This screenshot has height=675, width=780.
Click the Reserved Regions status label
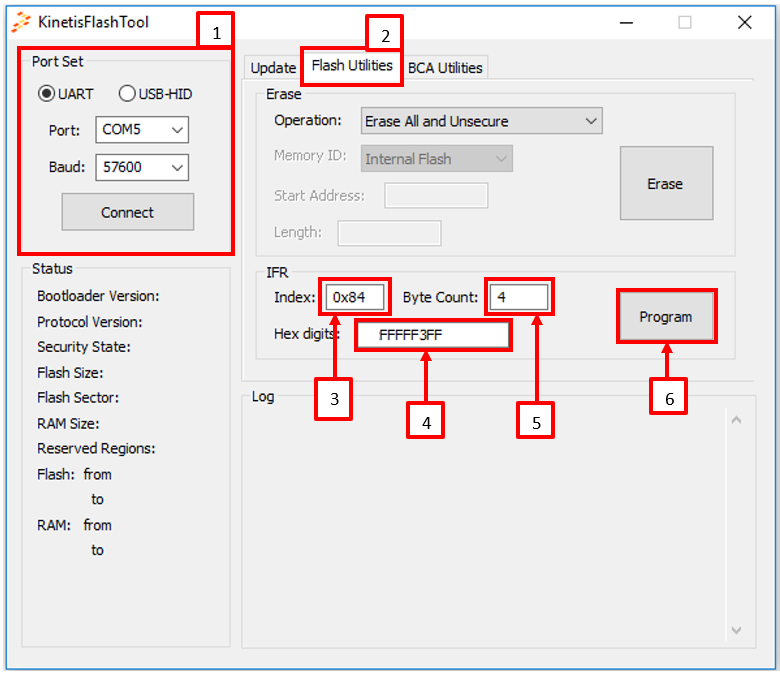click(97, 448)
